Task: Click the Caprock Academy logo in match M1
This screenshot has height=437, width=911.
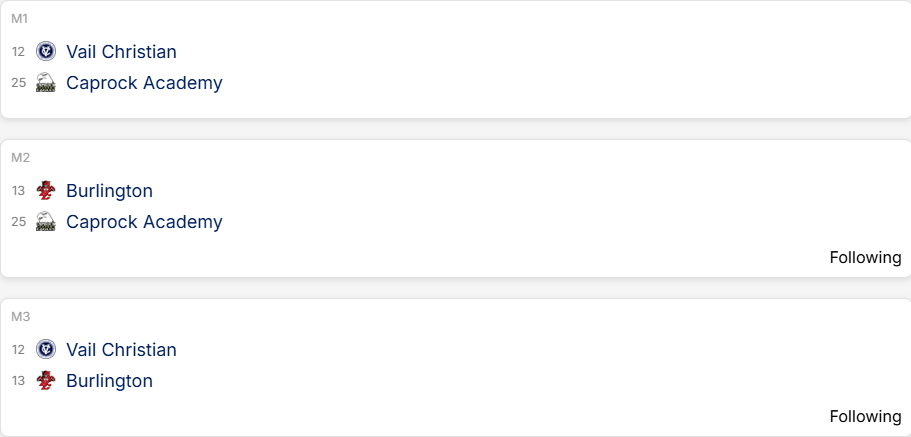Action: coord(45,83)
